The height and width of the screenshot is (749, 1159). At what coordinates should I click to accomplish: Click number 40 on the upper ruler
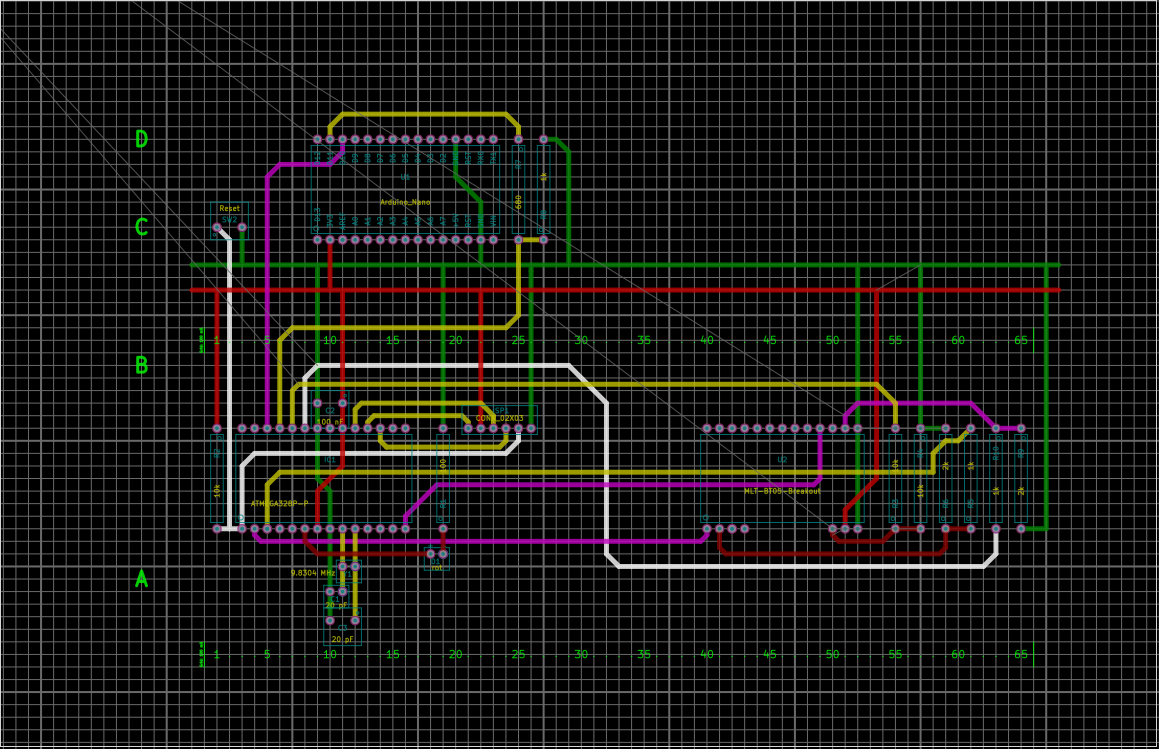(707, 340)
